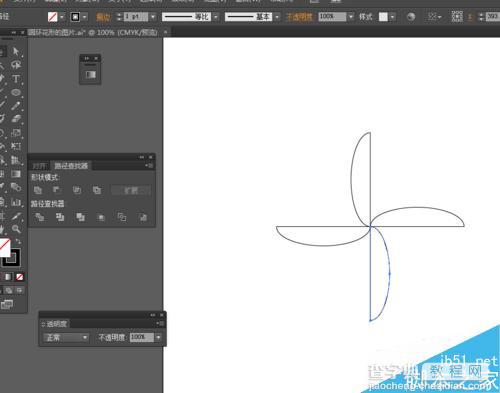The image size is (500, 393).
Task: Click the Unite shape mode icon
Action: [38, 190]
